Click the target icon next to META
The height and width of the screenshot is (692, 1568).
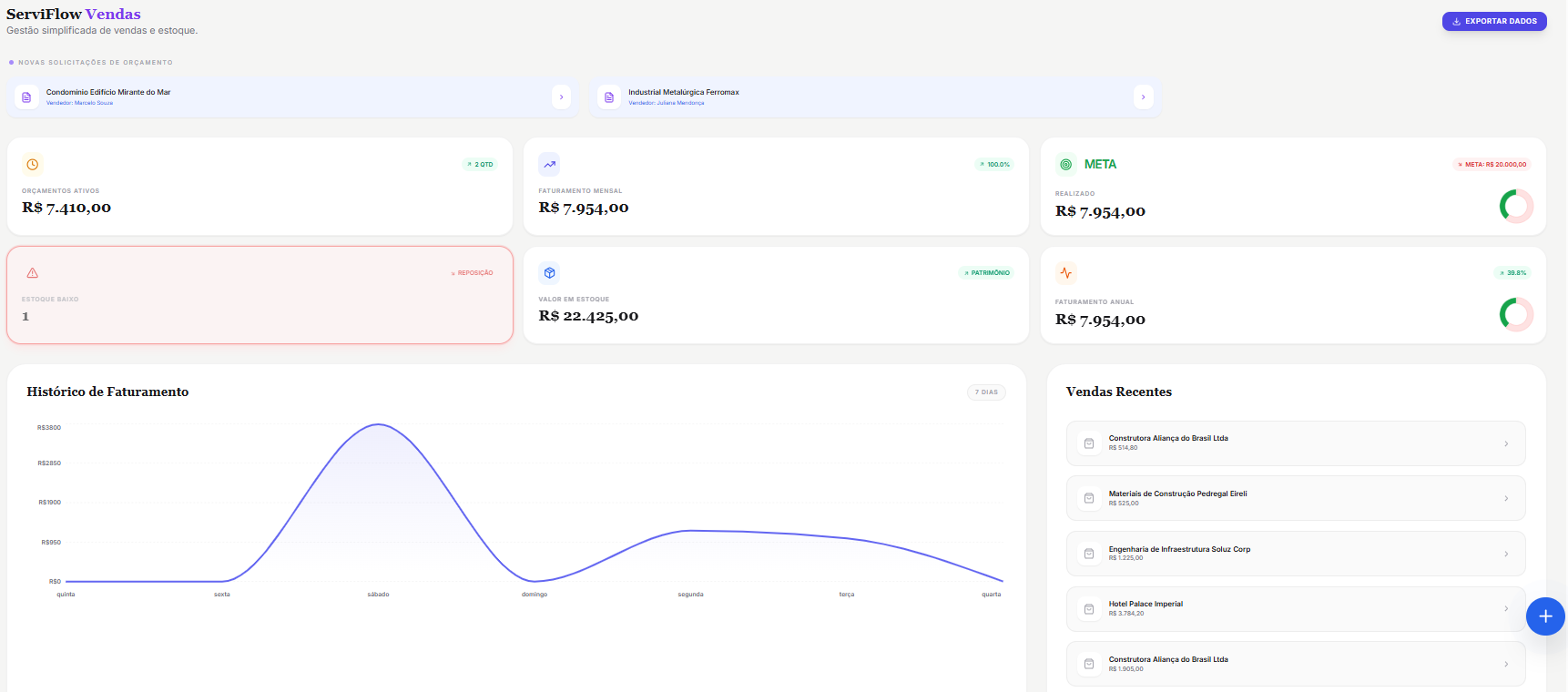pyautogui.click(x=1066, y=165)
